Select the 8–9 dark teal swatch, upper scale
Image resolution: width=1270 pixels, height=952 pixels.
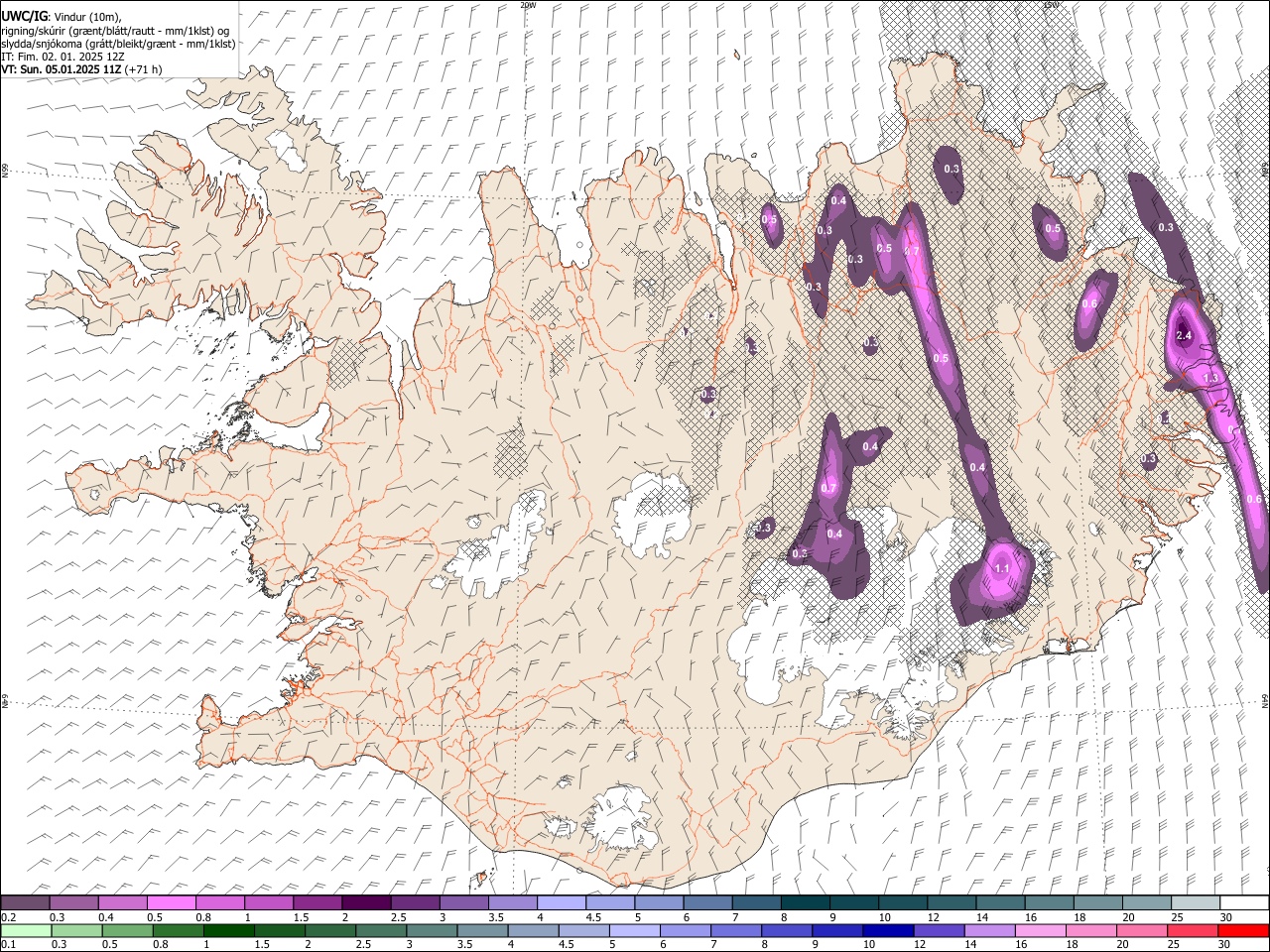806,903
